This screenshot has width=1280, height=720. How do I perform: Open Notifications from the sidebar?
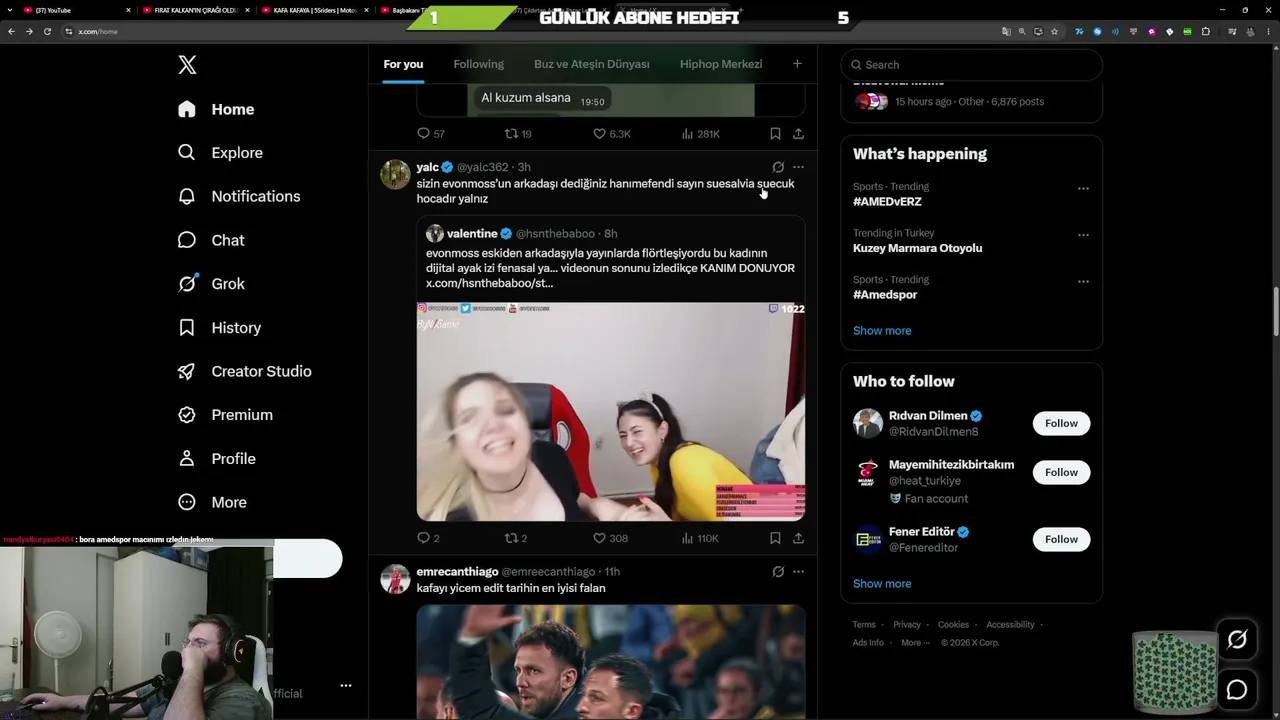point(239,196)
